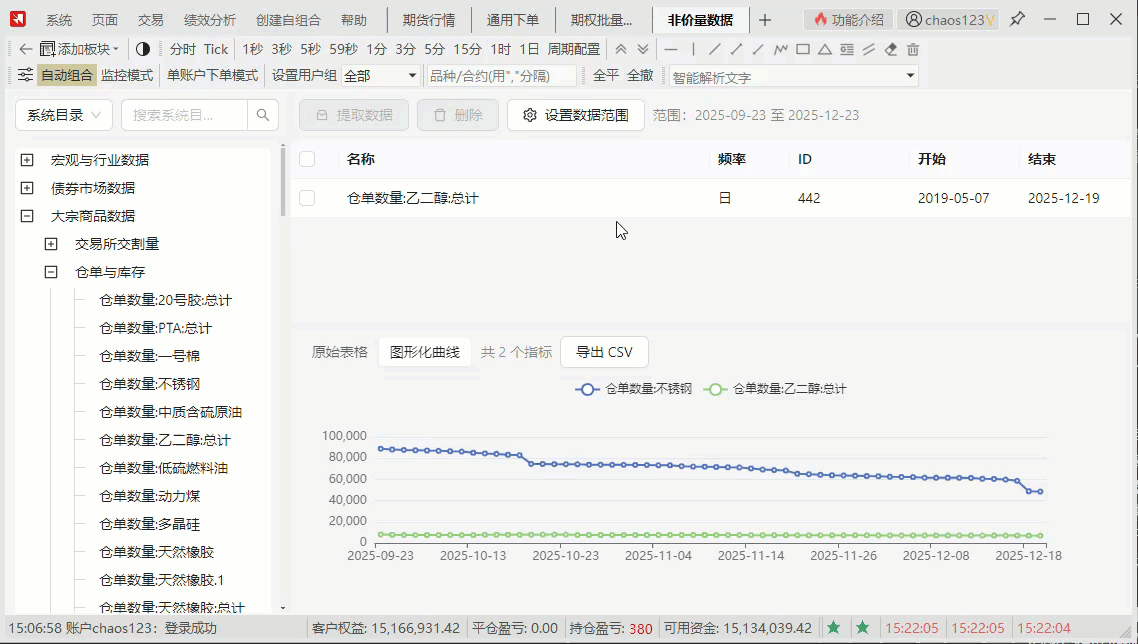This screenshot has height=644, width=1138.
Task: Click the back arrow in the toolbar
Action: click(x=26, y=49)
